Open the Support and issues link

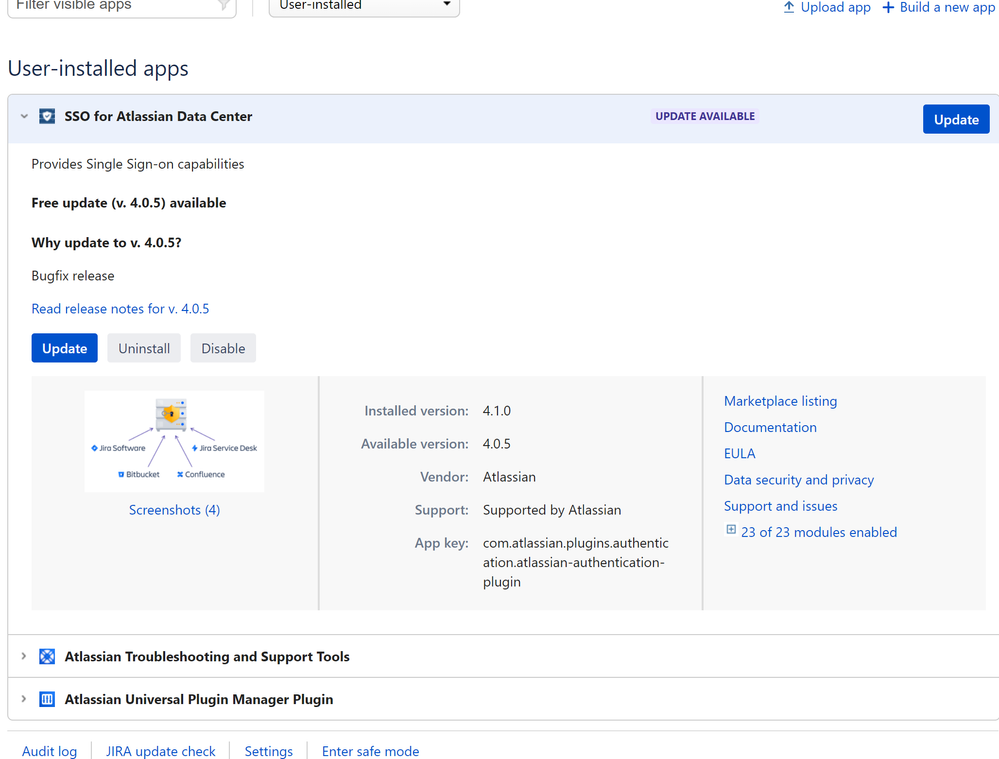[780, 505]
